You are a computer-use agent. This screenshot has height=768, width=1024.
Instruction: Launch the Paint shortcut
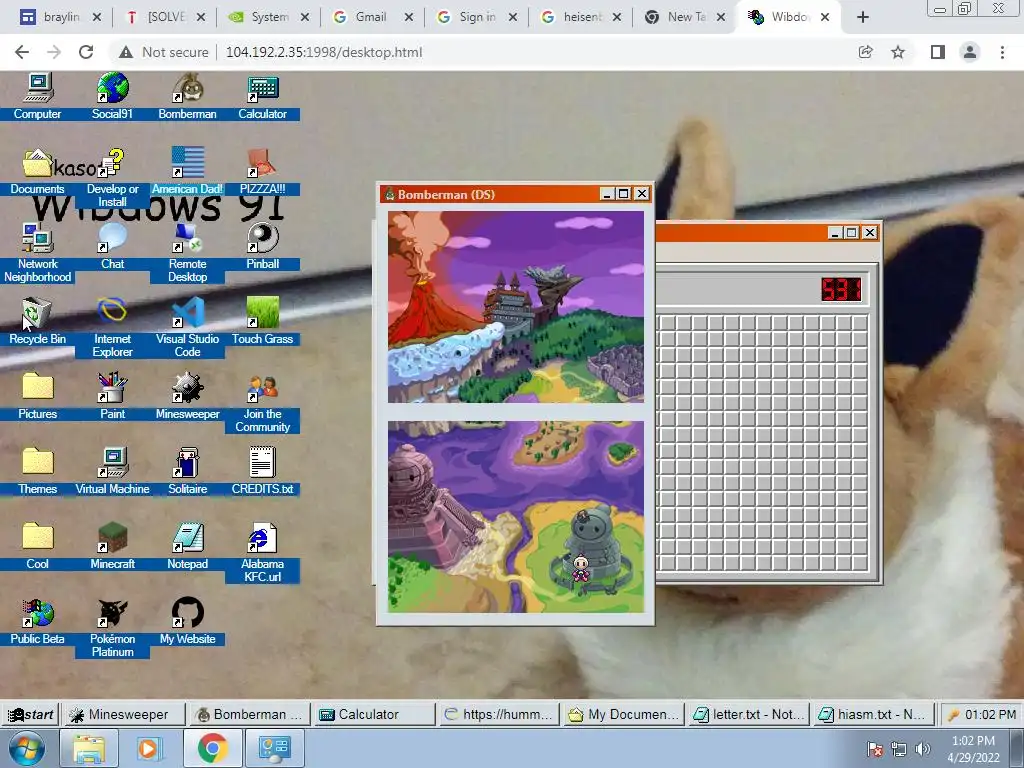click(112, 396)
